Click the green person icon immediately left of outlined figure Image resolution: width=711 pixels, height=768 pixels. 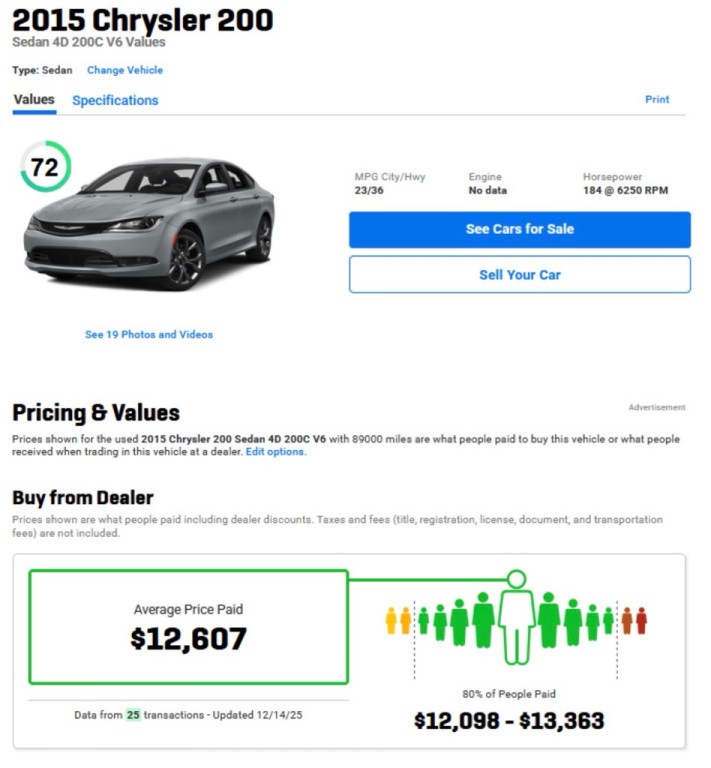click(483, 620)
